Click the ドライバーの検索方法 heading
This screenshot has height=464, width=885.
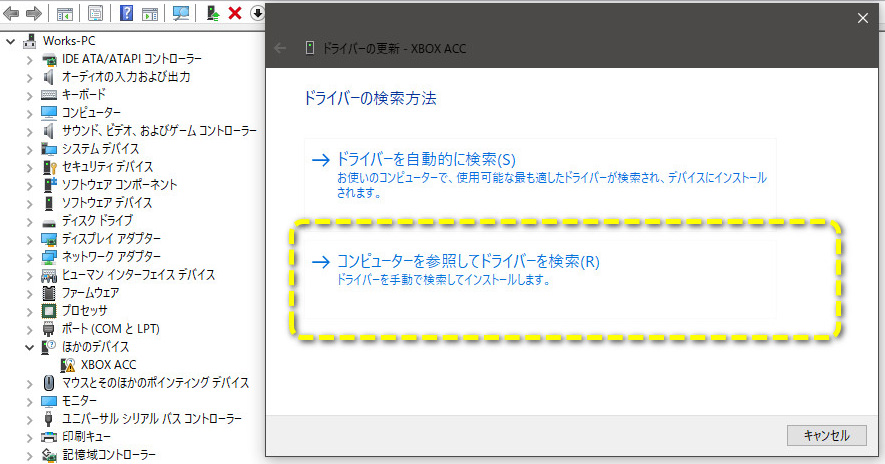click(x=370, y=98)
